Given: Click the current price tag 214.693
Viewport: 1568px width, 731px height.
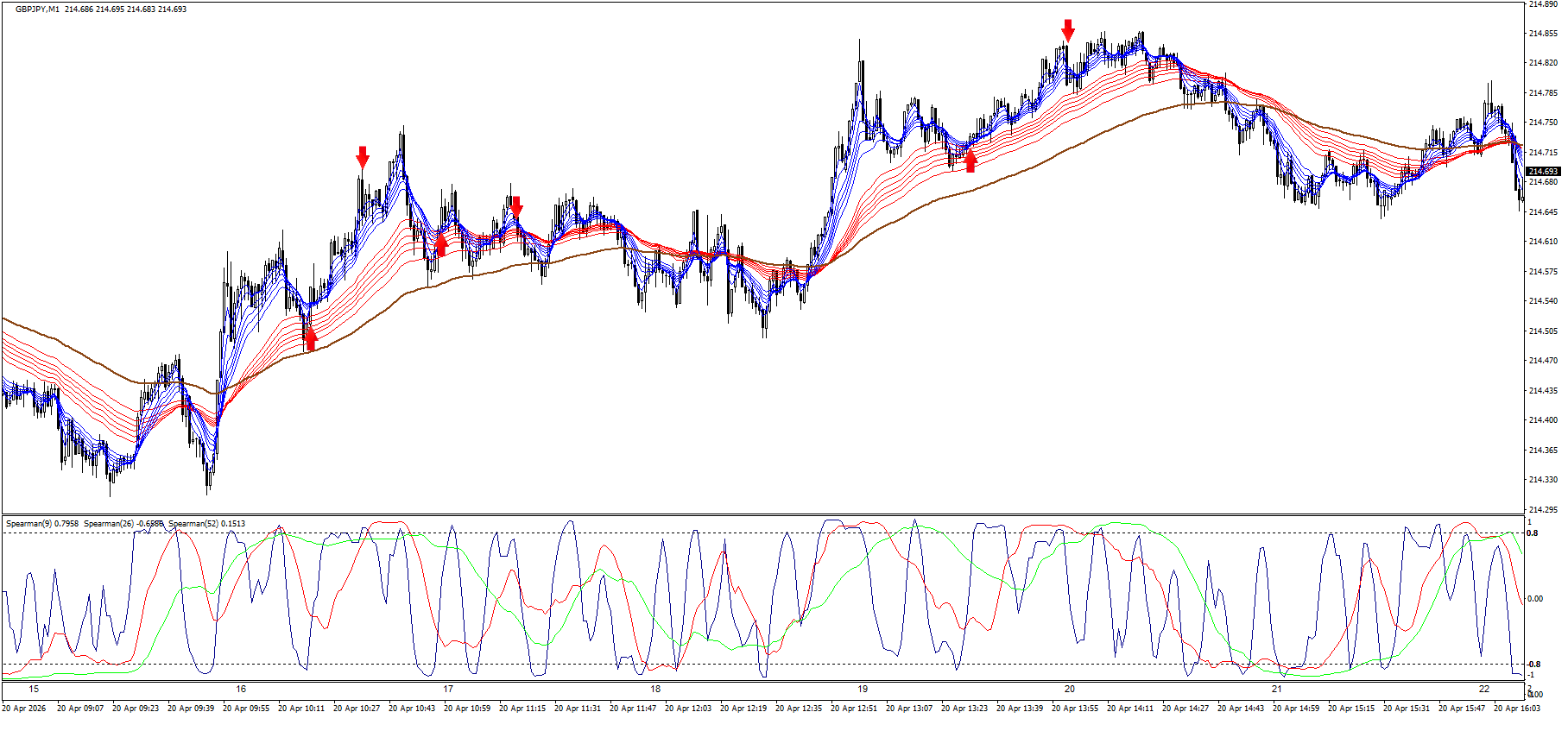Looking at the screenshot, I should coord(1542,172).
